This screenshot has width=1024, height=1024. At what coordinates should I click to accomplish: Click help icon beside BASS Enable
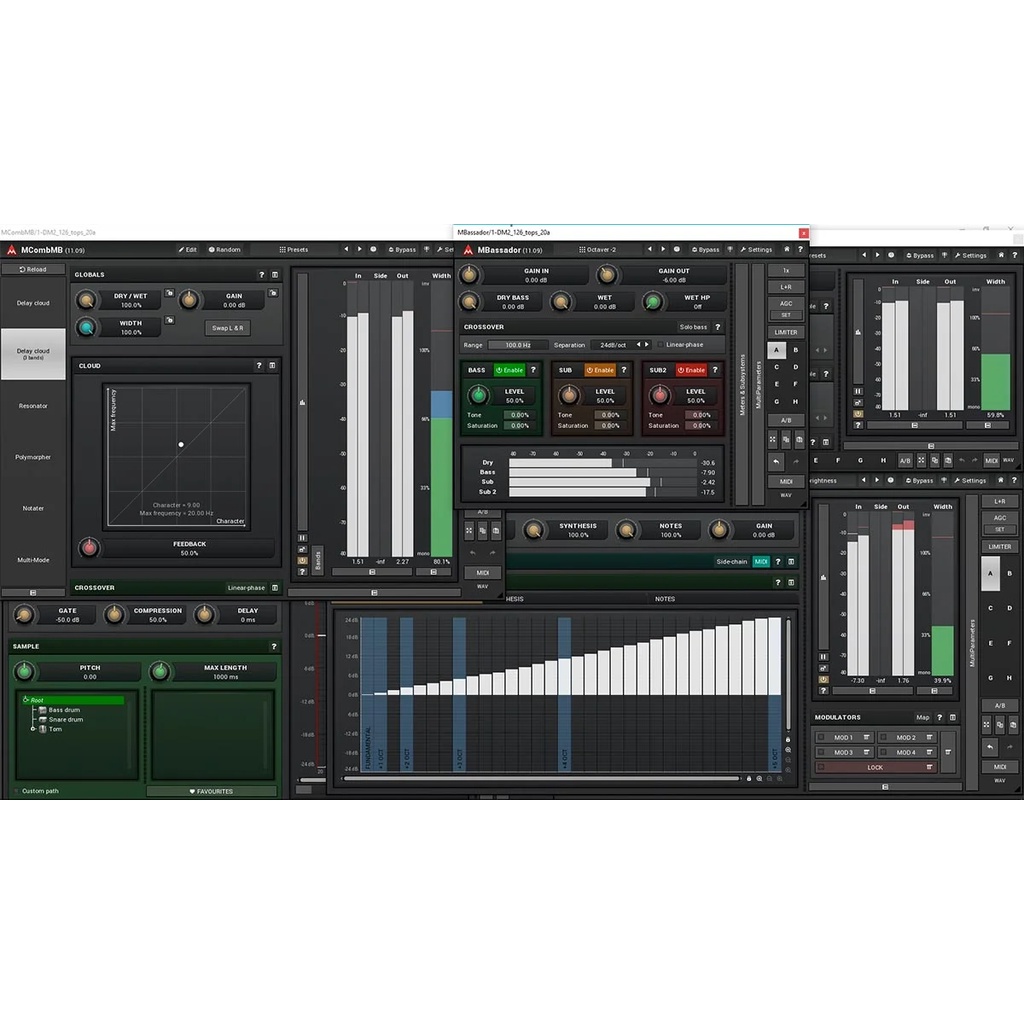pos(533,370)
